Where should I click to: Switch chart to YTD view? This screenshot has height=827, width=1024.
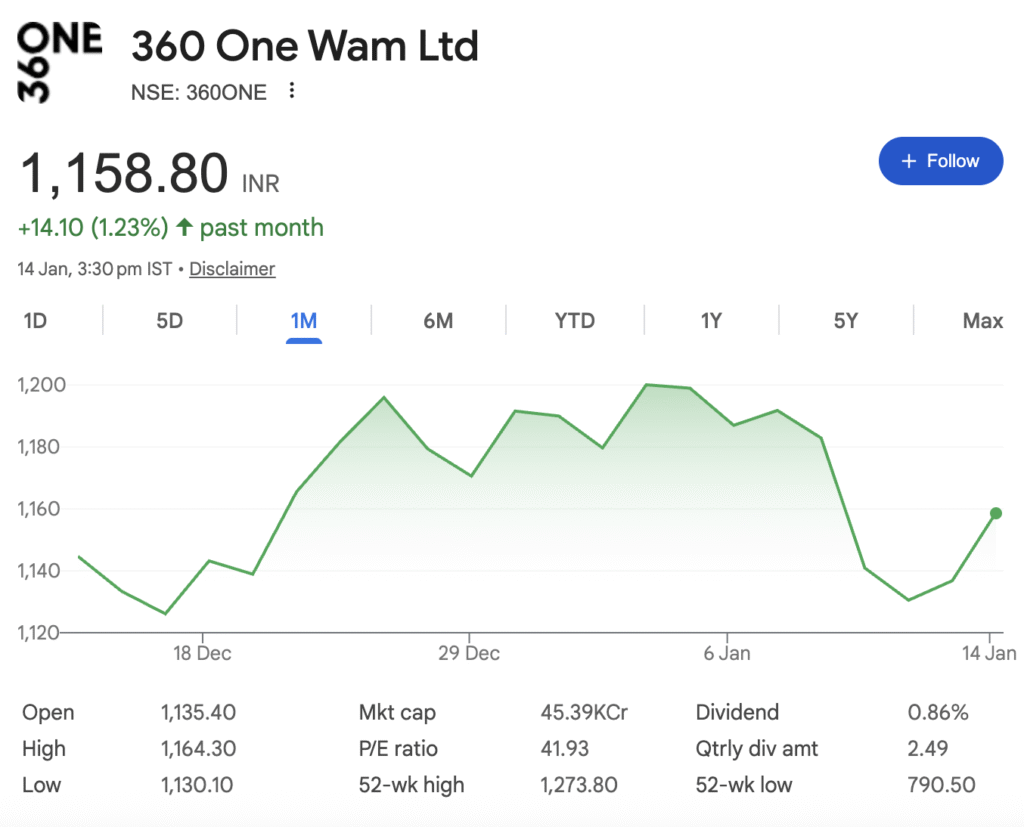coord(575,321)
